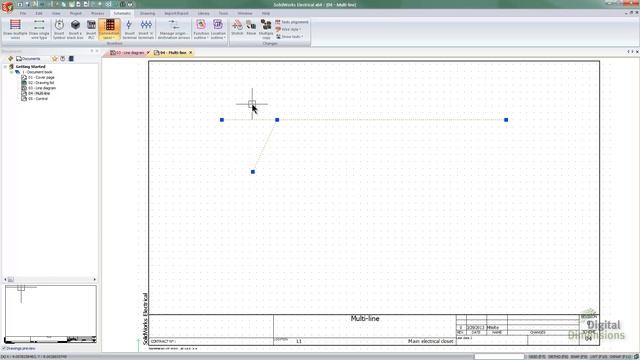Click the Multiple copy tool
This screenshot has height=360, width=640.
[x=266, y=29]
